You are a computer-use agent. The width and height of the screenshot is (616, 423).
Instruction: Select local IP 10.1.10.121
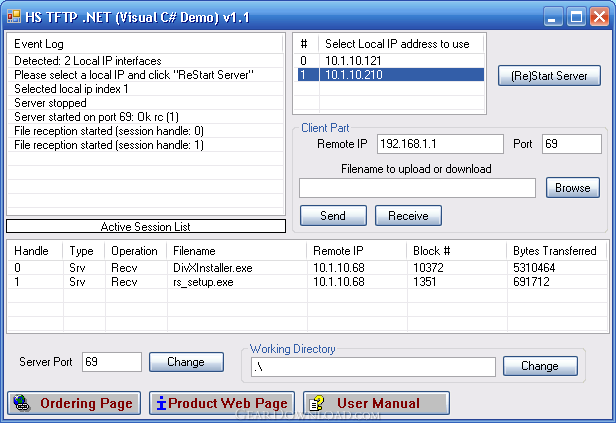[x=390, y=60]
